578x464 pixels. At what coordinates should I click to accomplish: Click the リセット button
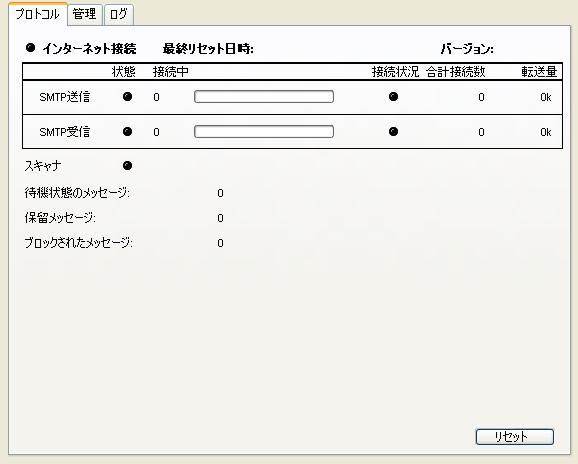(x=515, y=437)
